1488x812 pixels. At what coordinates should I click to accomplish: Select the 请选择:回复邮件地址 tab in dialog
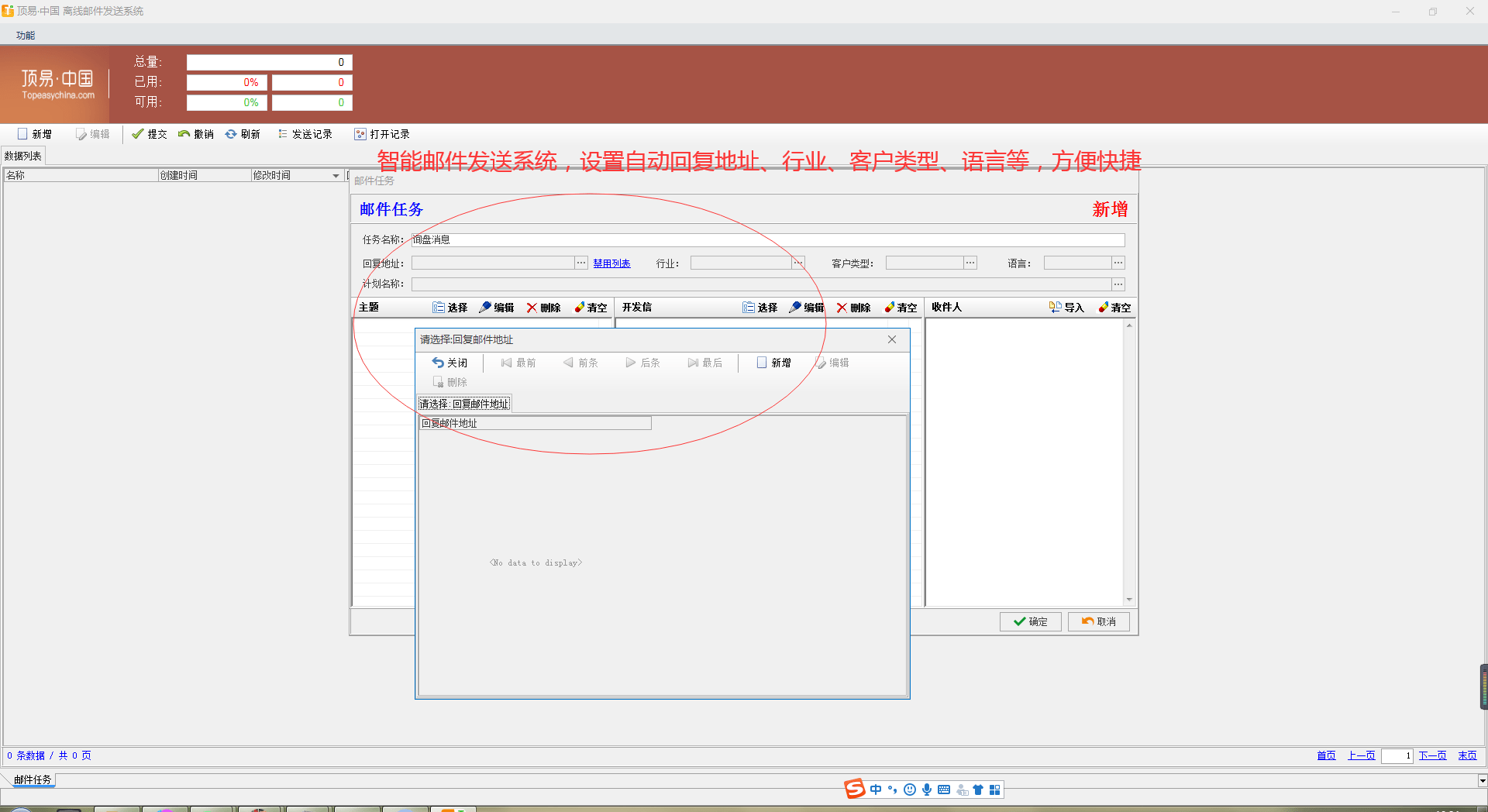coord(464,404)
